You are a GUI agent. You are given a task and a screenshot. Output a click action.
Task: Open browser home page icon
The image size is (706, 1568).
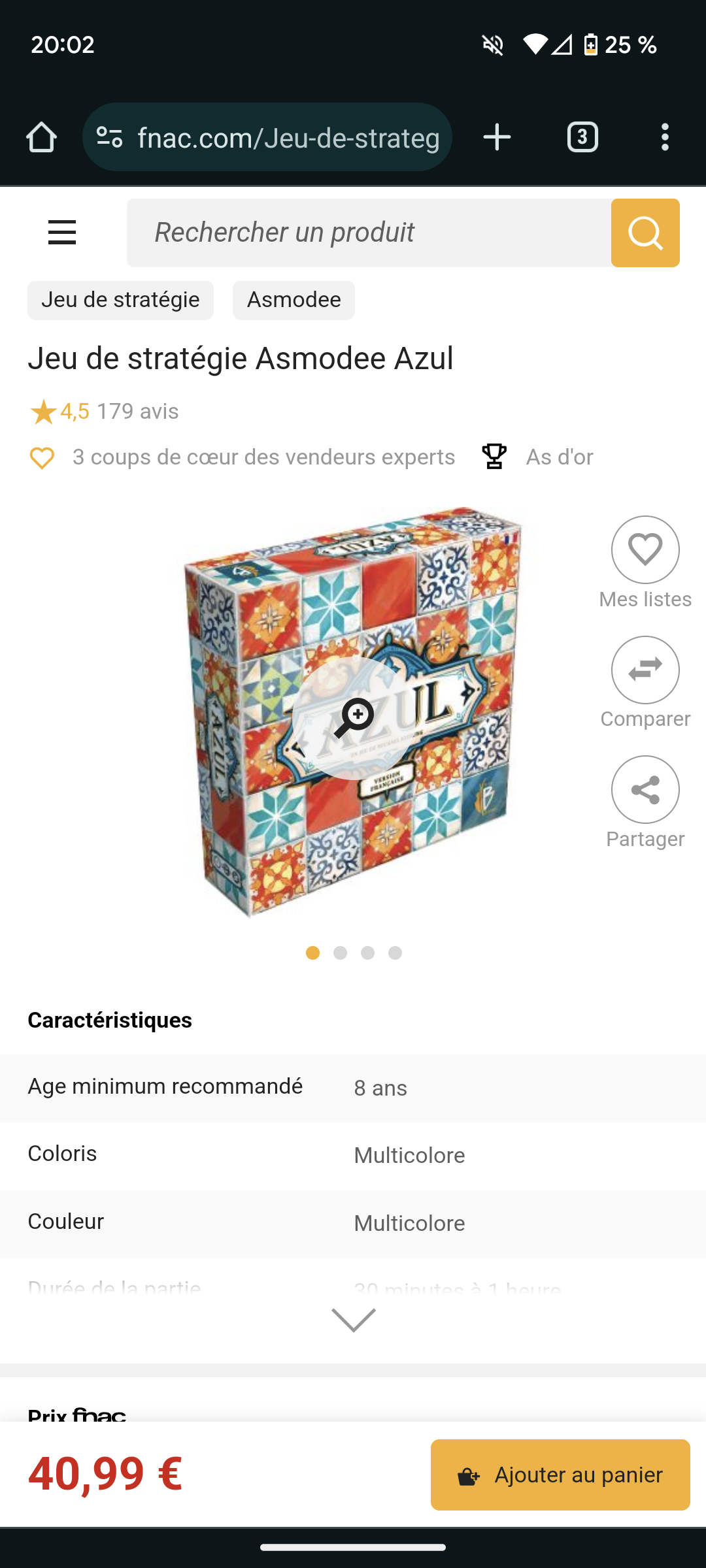point(41,137)
